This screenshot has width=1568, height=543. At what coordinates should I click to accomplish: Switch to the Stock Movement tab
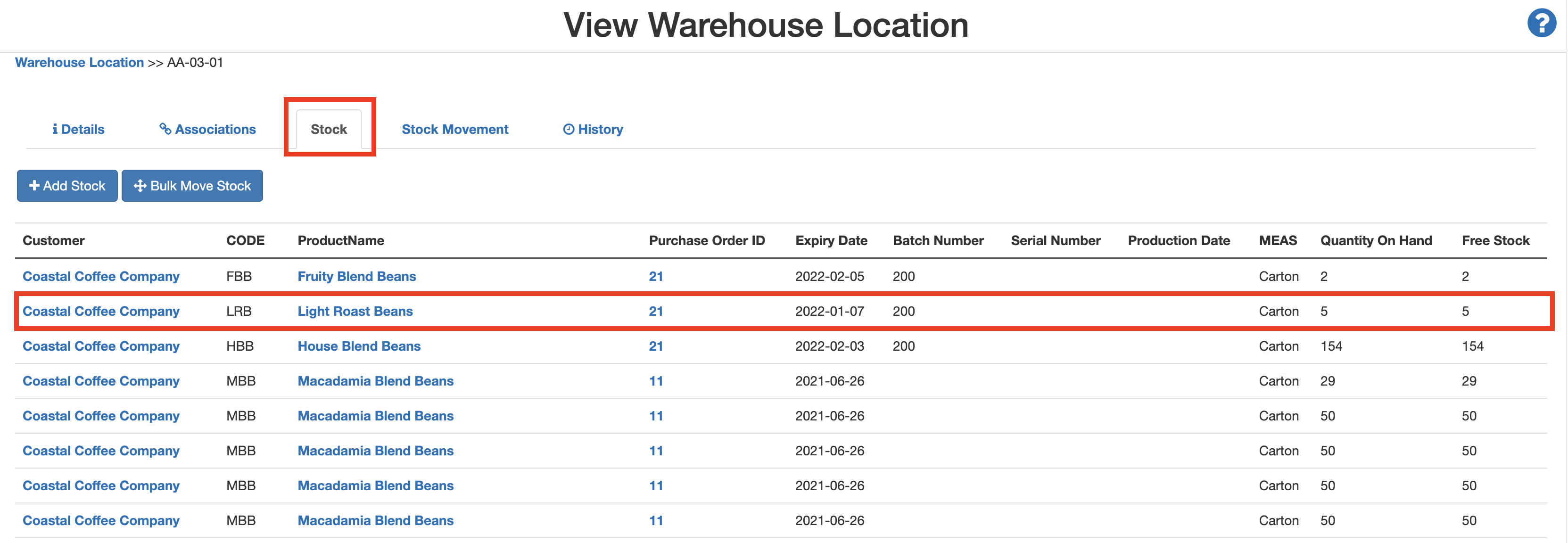coord(454,129)
